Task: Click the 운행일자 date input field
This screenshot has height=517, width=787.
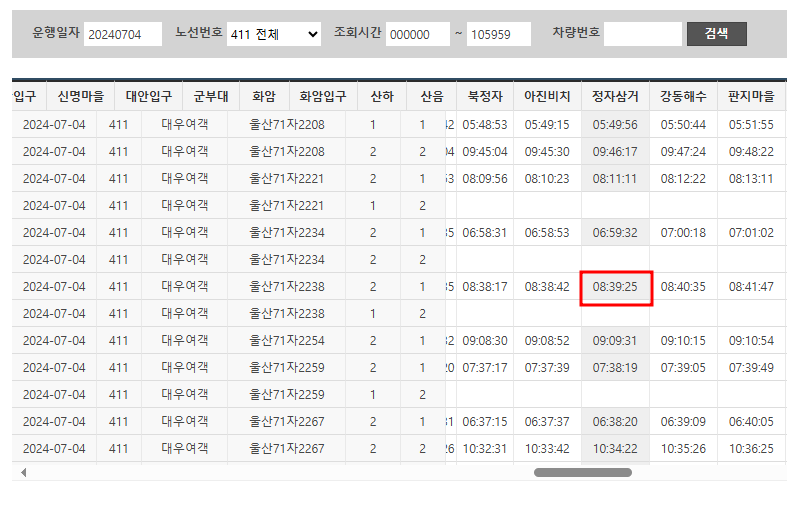Action: point(123,34)
